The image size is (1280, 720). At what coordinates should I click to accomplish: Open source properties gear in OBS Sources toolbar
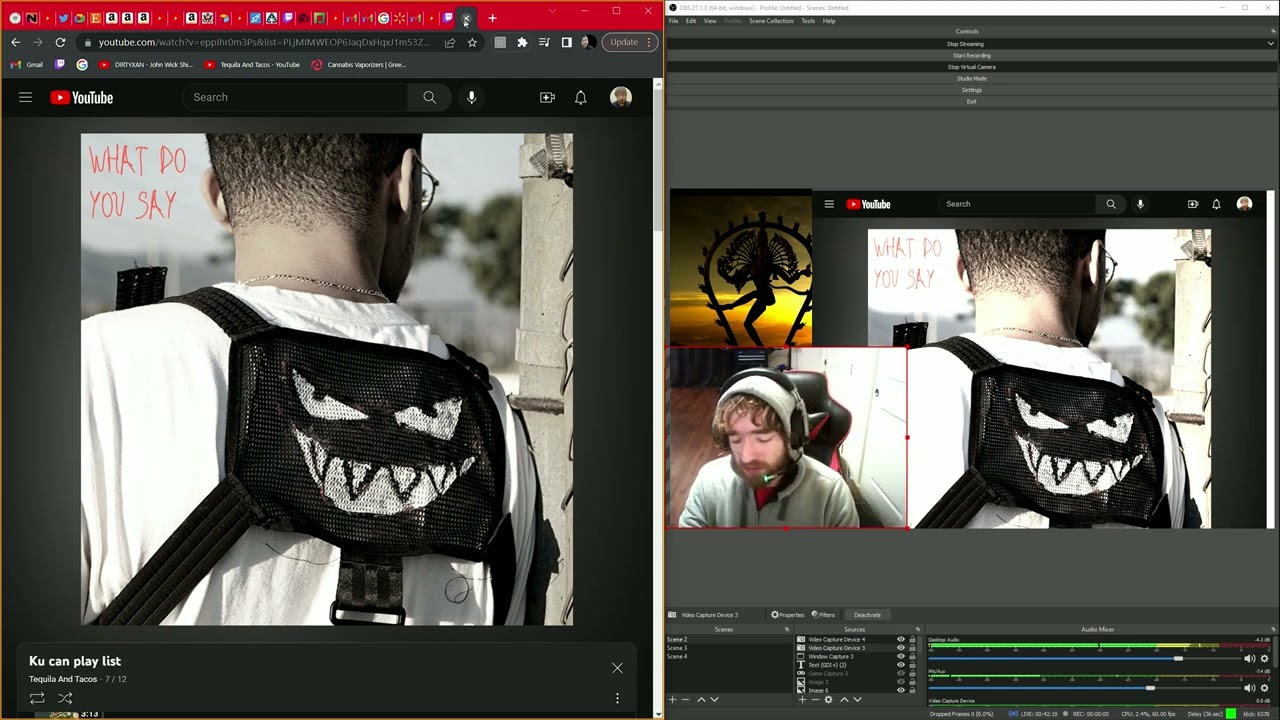[x=828, y=700]
